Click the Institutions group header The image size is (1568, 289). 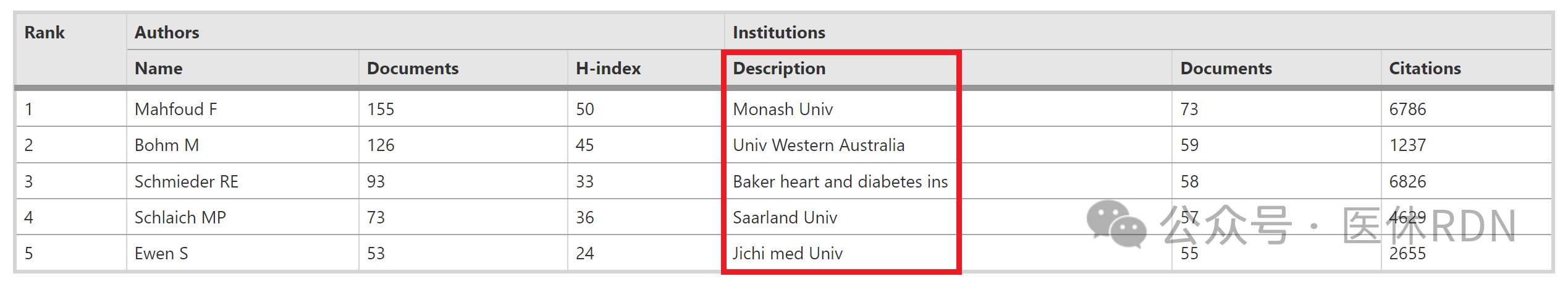tap(778, 32)
